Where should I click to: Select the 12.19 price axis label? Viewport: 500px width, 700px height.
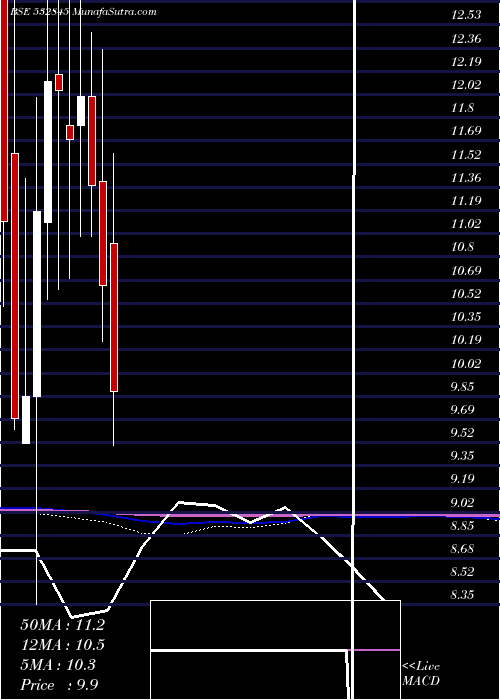pos(466,62)
